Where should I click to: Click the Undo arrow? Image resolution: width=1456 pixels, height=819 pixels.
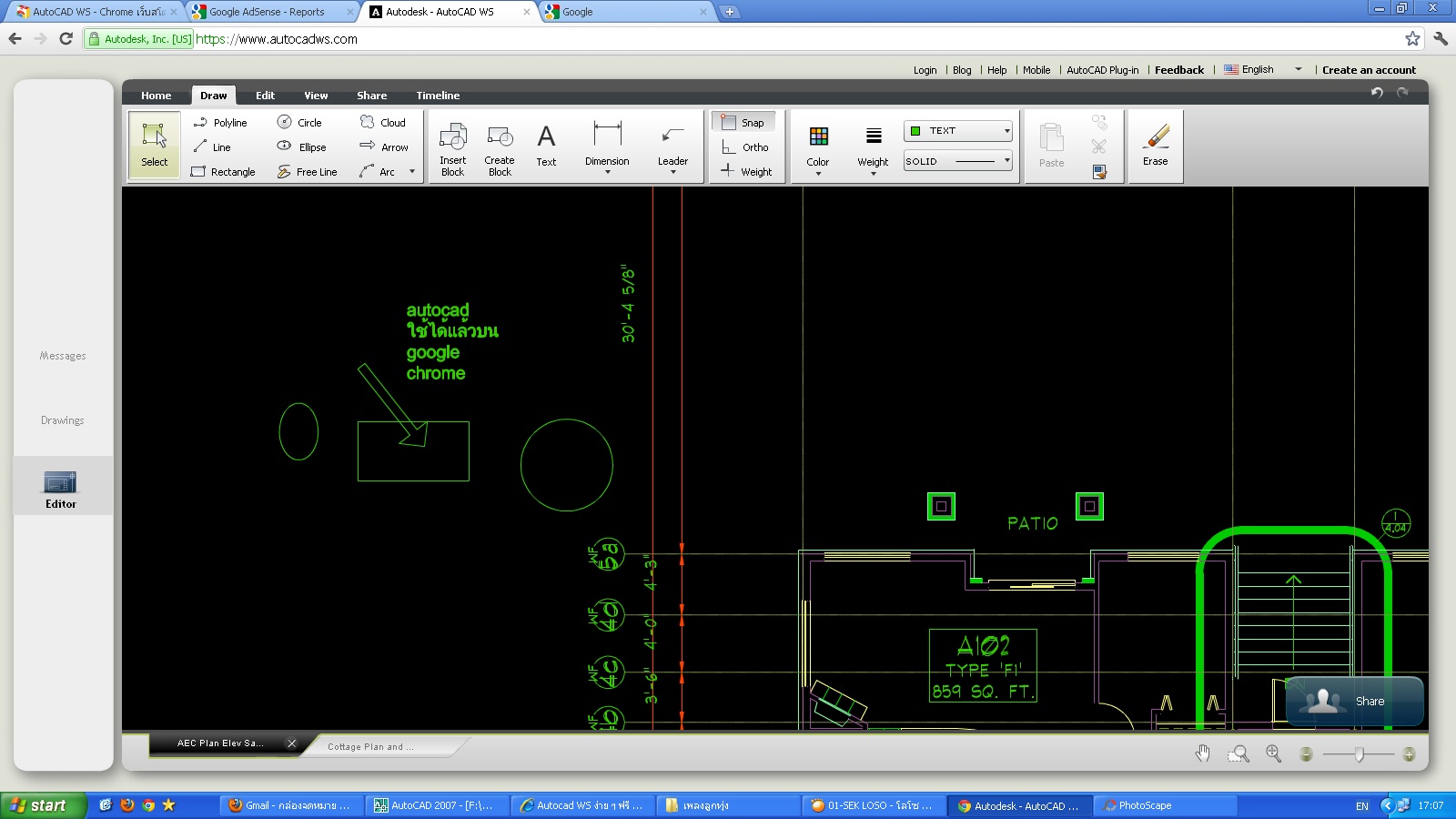click(1375, 91)
